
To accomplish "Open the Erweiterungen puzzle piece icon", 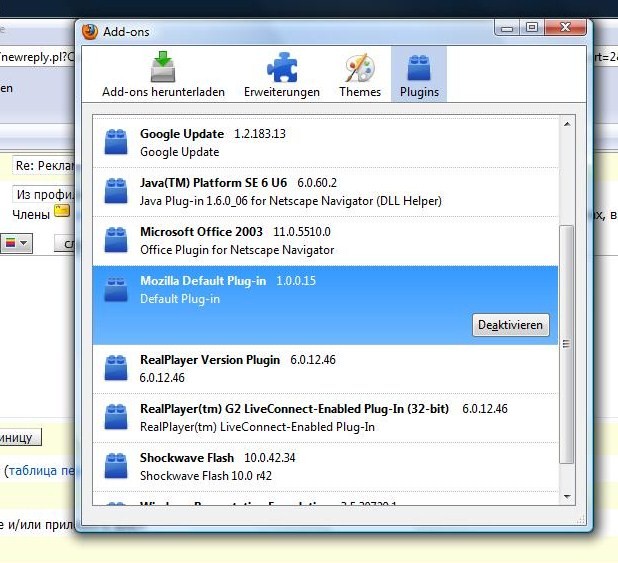I will coord(282,67).
